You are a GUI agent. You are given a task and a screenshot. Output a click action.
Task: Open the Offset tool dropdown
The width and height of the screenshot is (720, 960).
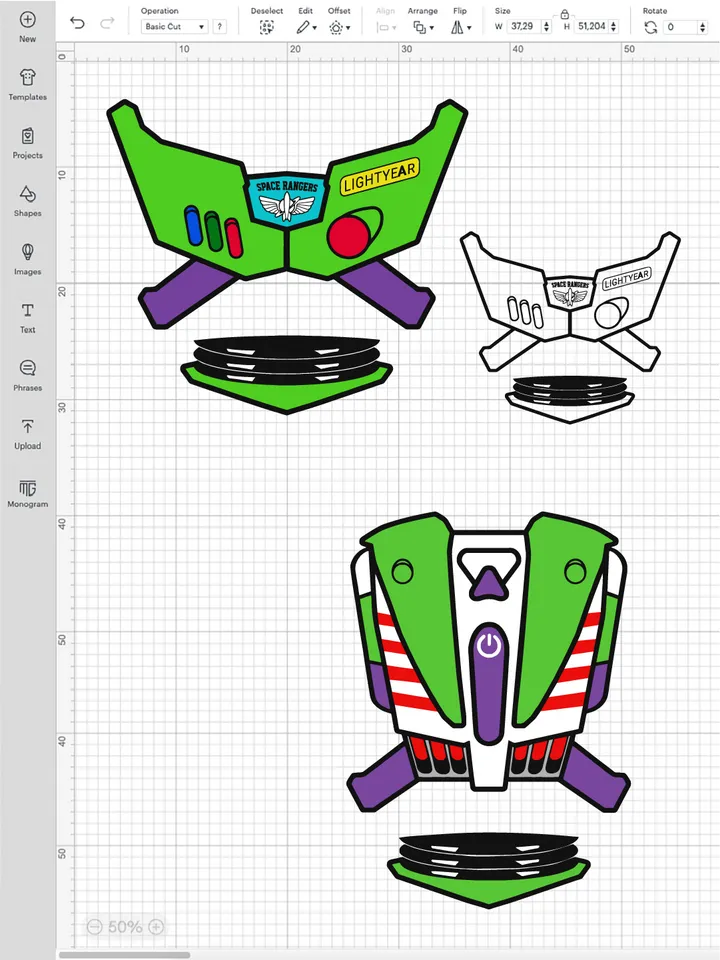339,27
